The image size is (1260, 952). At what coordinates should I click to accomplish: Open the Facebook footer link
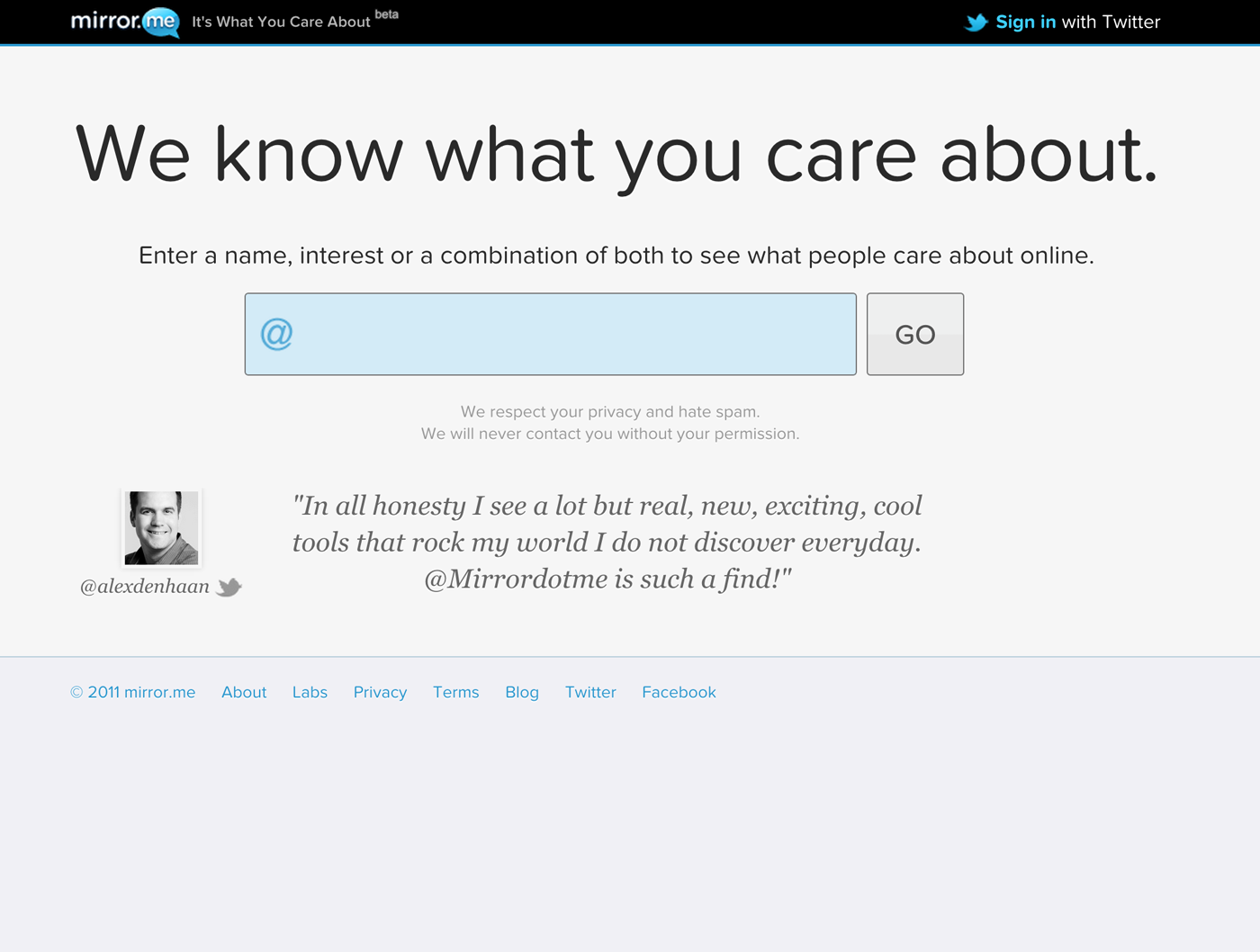(x=679, y=692)
